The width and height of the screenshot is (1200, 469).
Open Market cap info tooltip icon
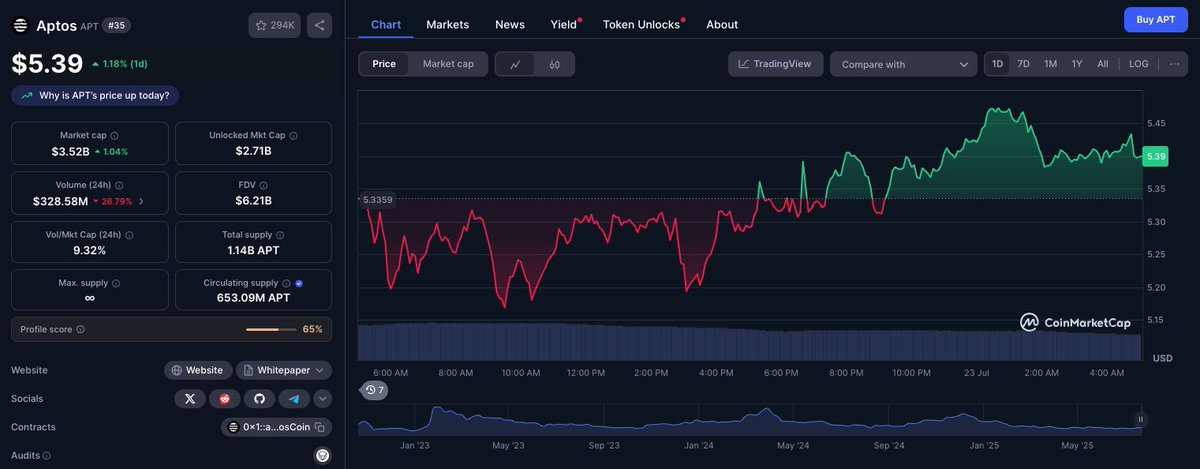click(114, 135)
